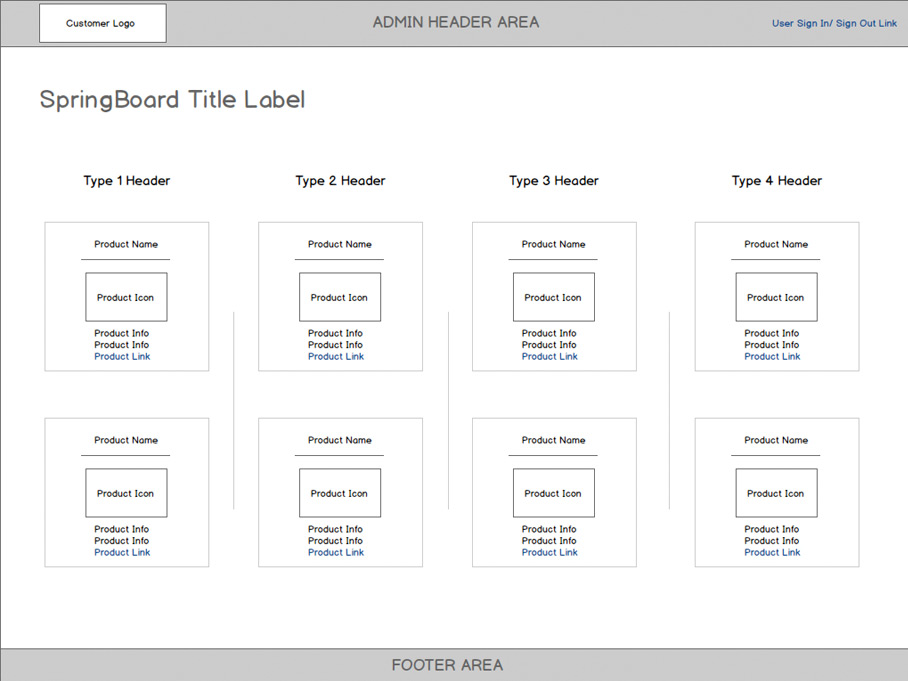Image resolution: width=908 pixels, height=681 pixels.
Task: Follow Product Link in bottom Type 2 card
Action: [x=336, y=553]
